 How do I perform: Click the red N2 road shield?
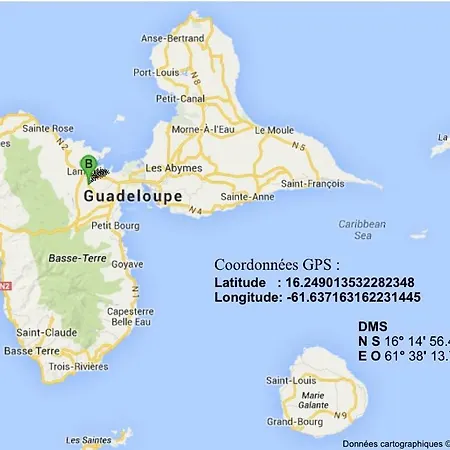pyautogui.click(x=5, y=286)
